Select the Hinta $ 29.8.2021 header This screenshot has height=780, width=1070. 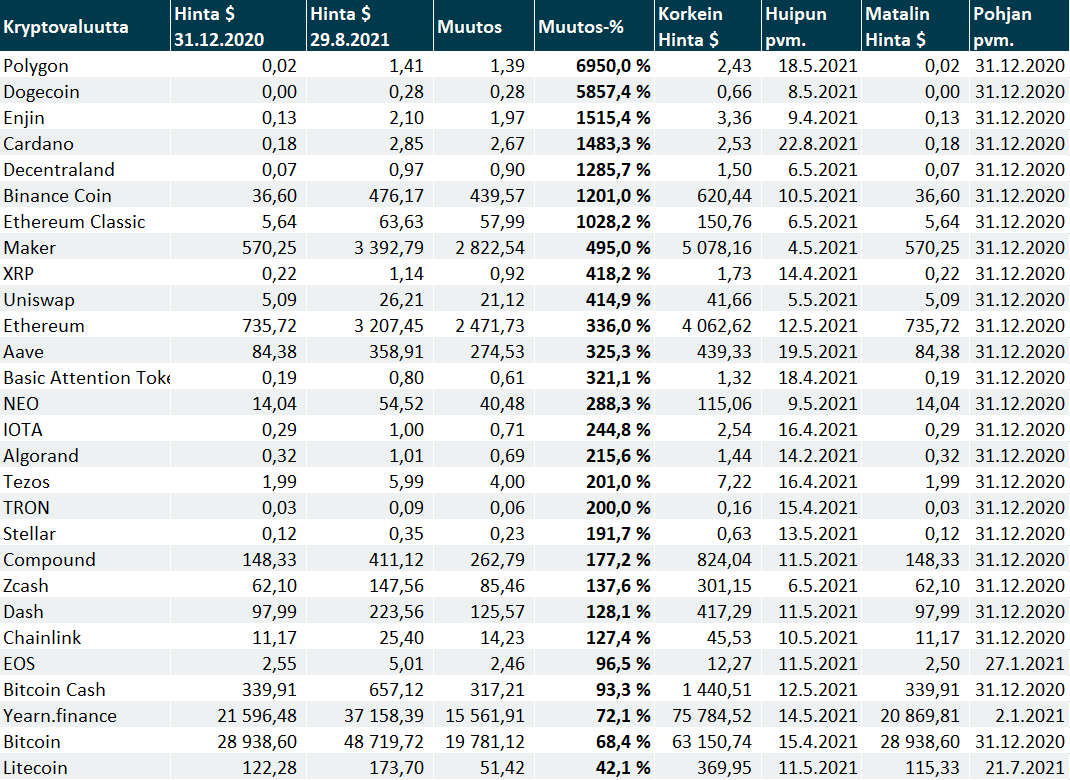350,27
